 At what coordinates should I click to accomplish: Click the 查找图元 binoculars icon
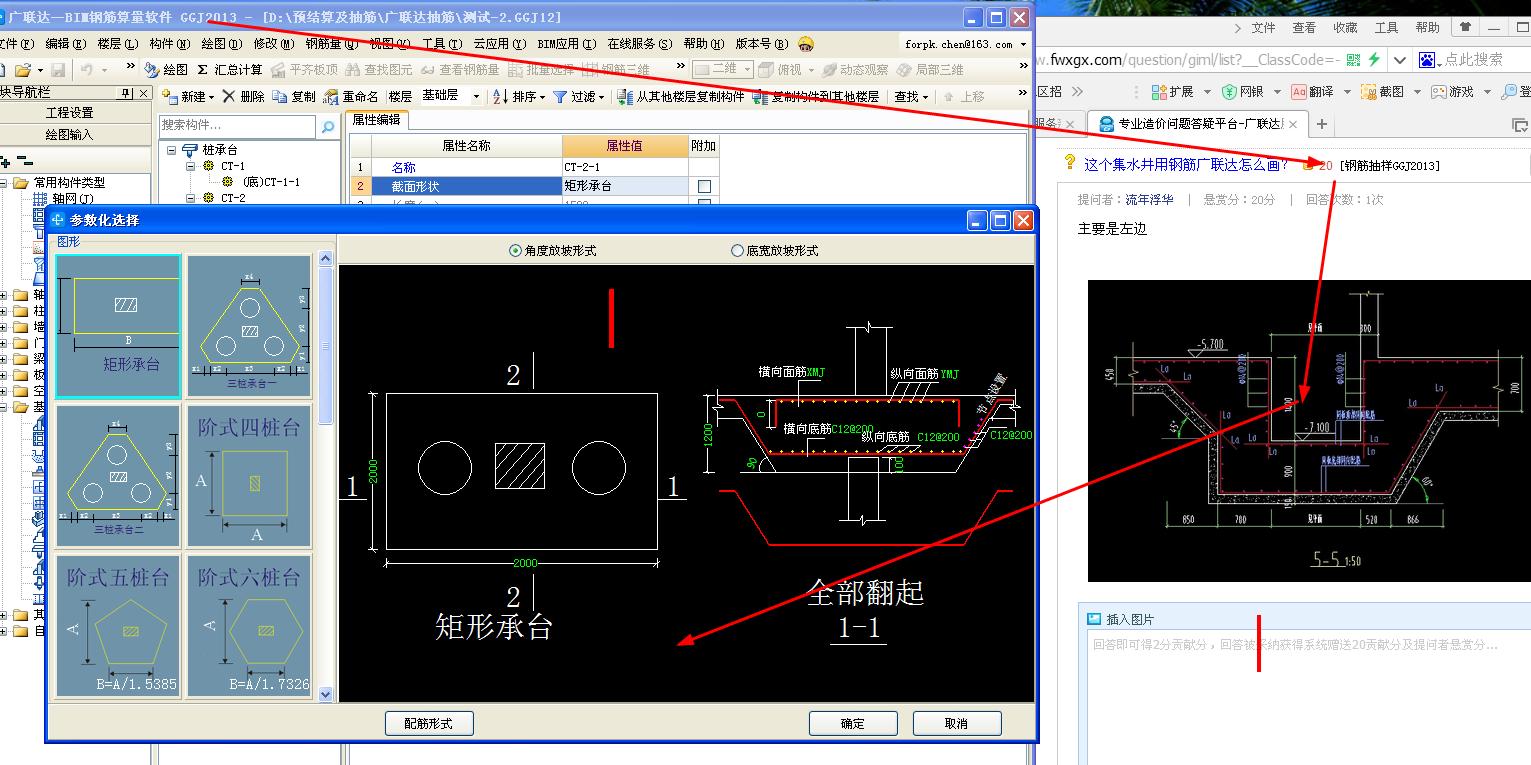click(354, 70)
